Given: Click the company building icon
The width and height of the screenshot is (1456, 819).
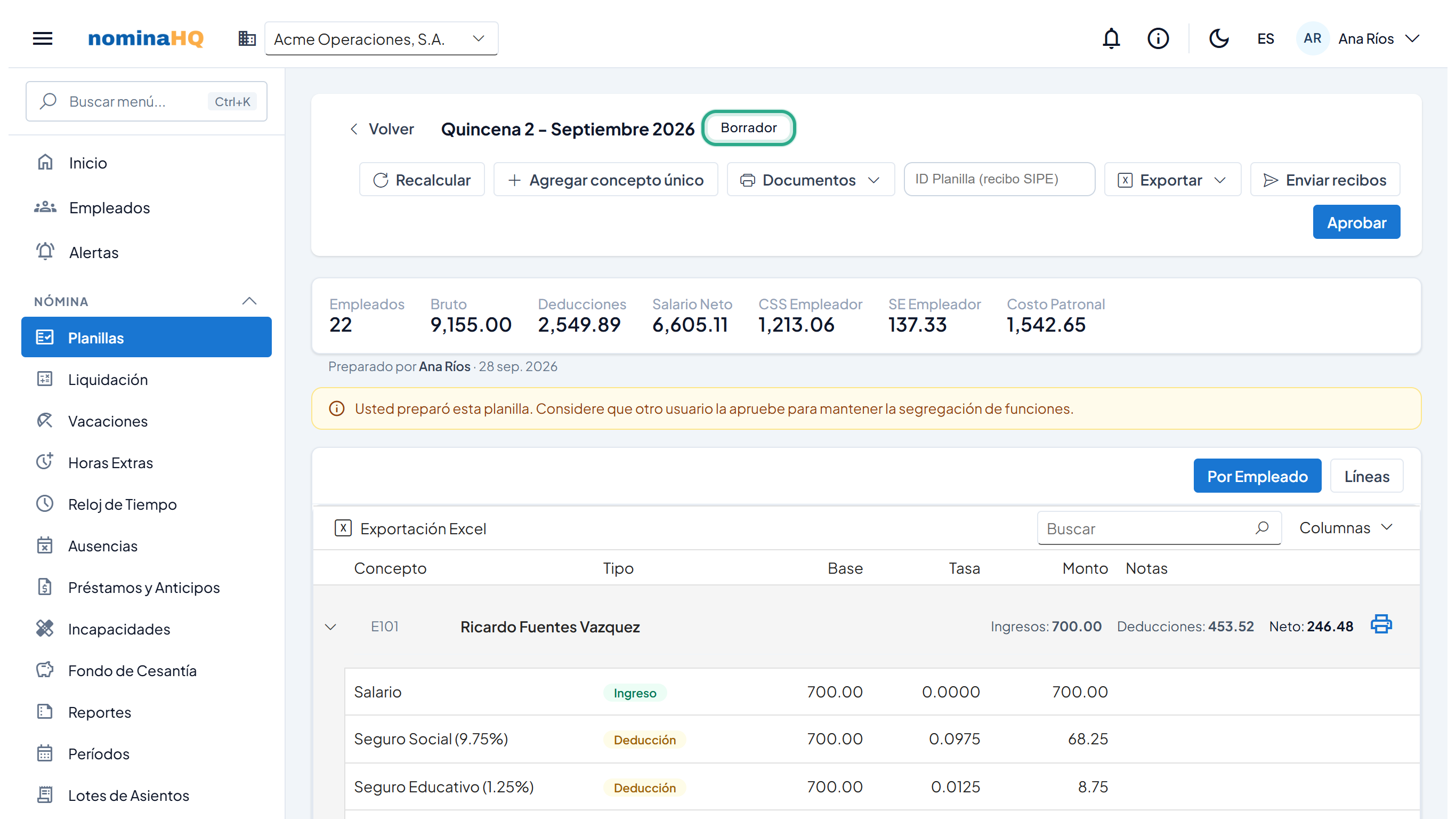Looking at the screenshot, I should pos(247,38).
